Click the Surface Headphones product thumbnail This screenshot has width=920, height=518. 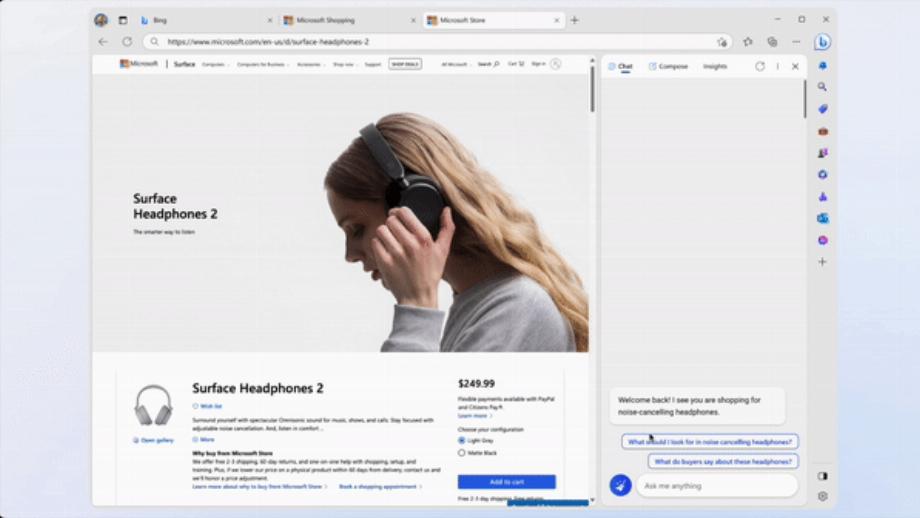(x=153, y=405)
